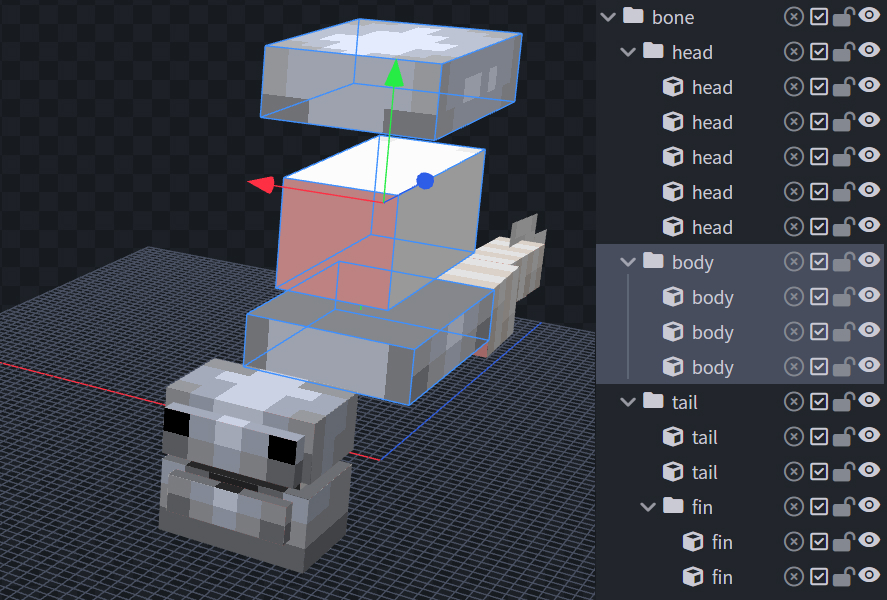Click the body group folder icon

point(653,261)
